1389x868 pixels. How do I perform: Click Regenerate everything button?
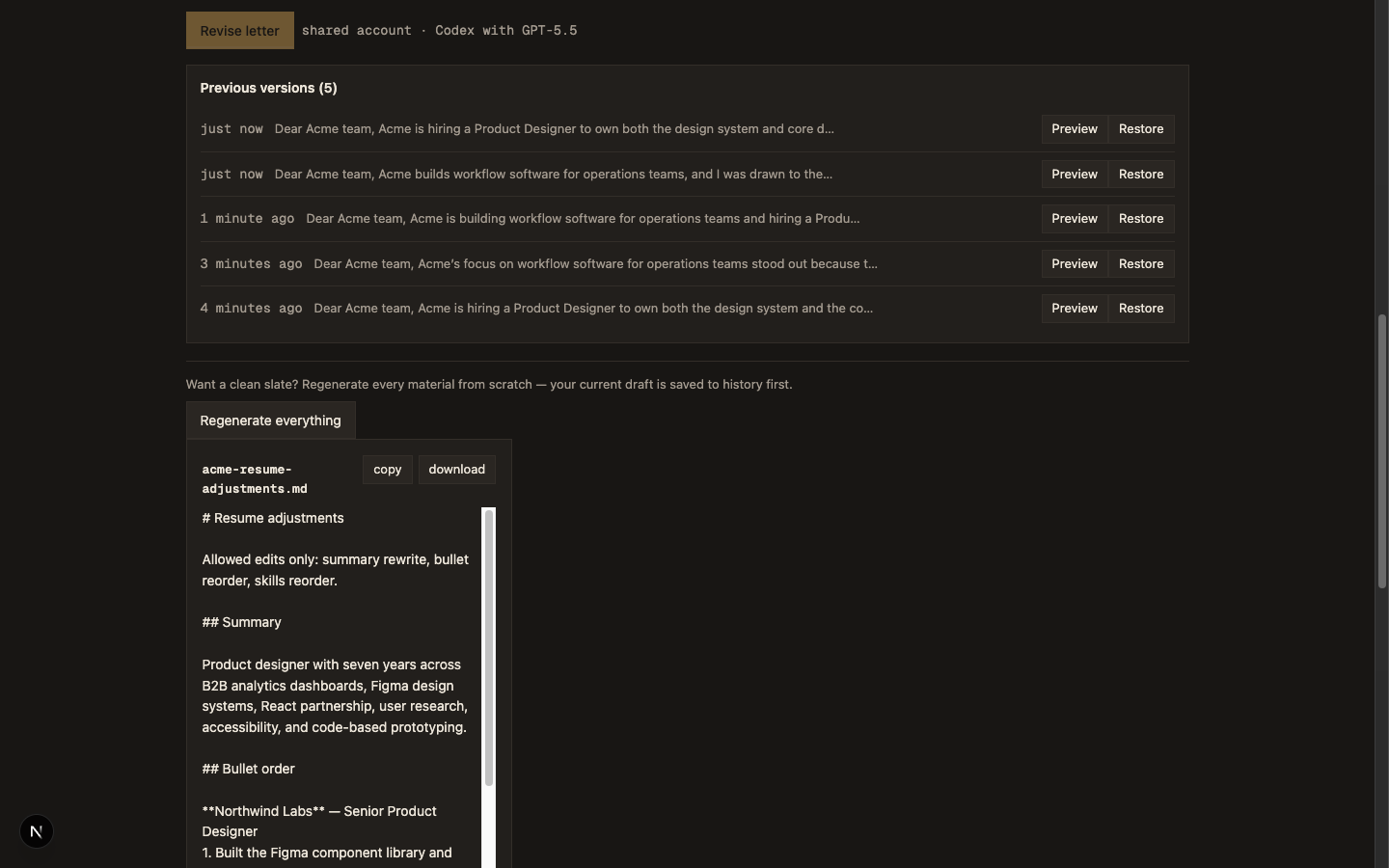(x=270, y=420)
